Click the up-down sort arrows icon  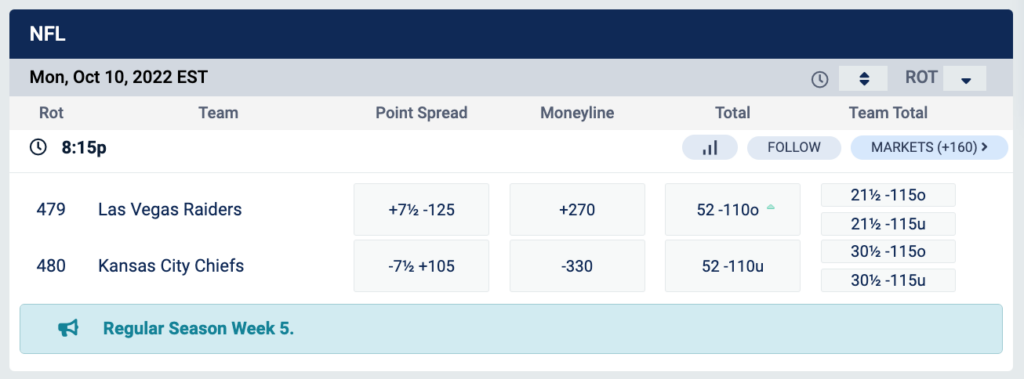click(863, 78)
